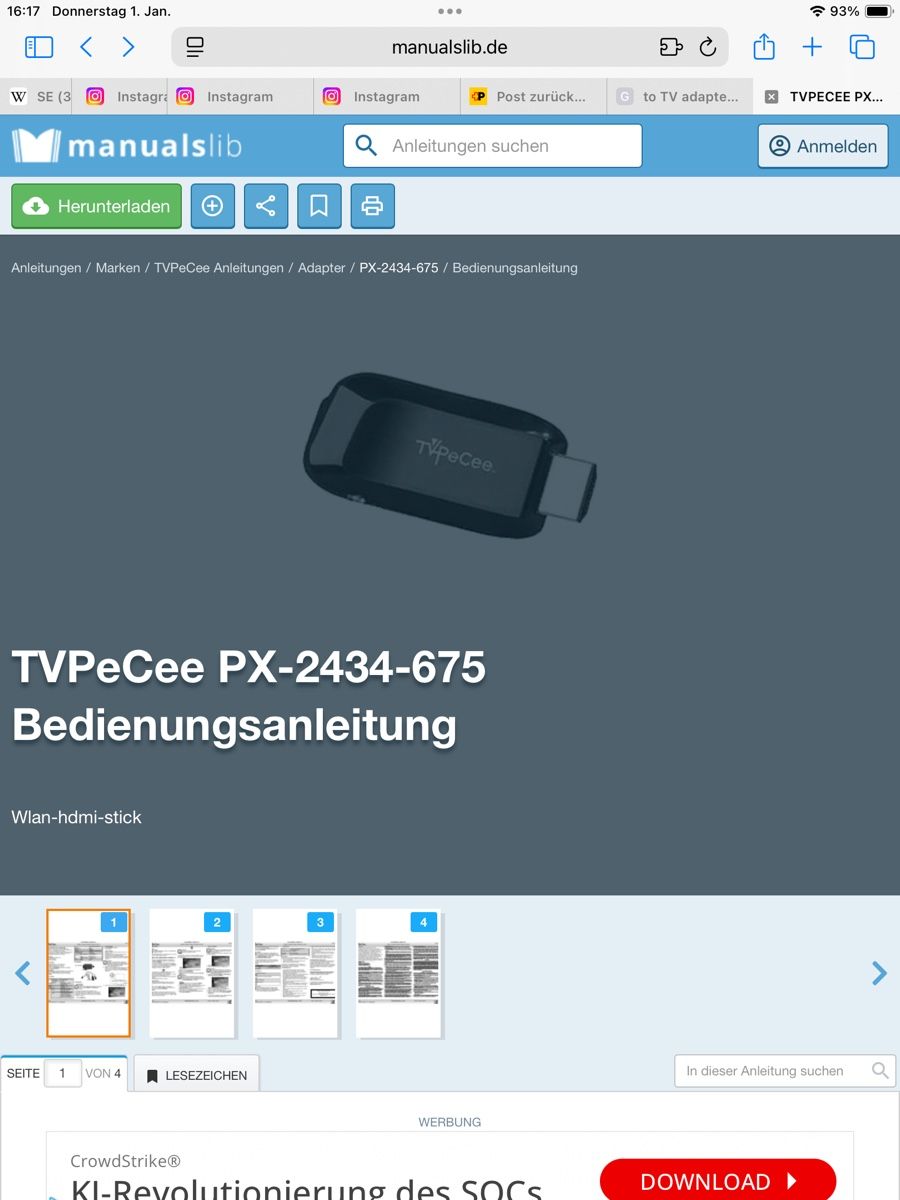Click the manualslib logo
The height and width of the screenshot is (1200, 900).
point(127,146)
